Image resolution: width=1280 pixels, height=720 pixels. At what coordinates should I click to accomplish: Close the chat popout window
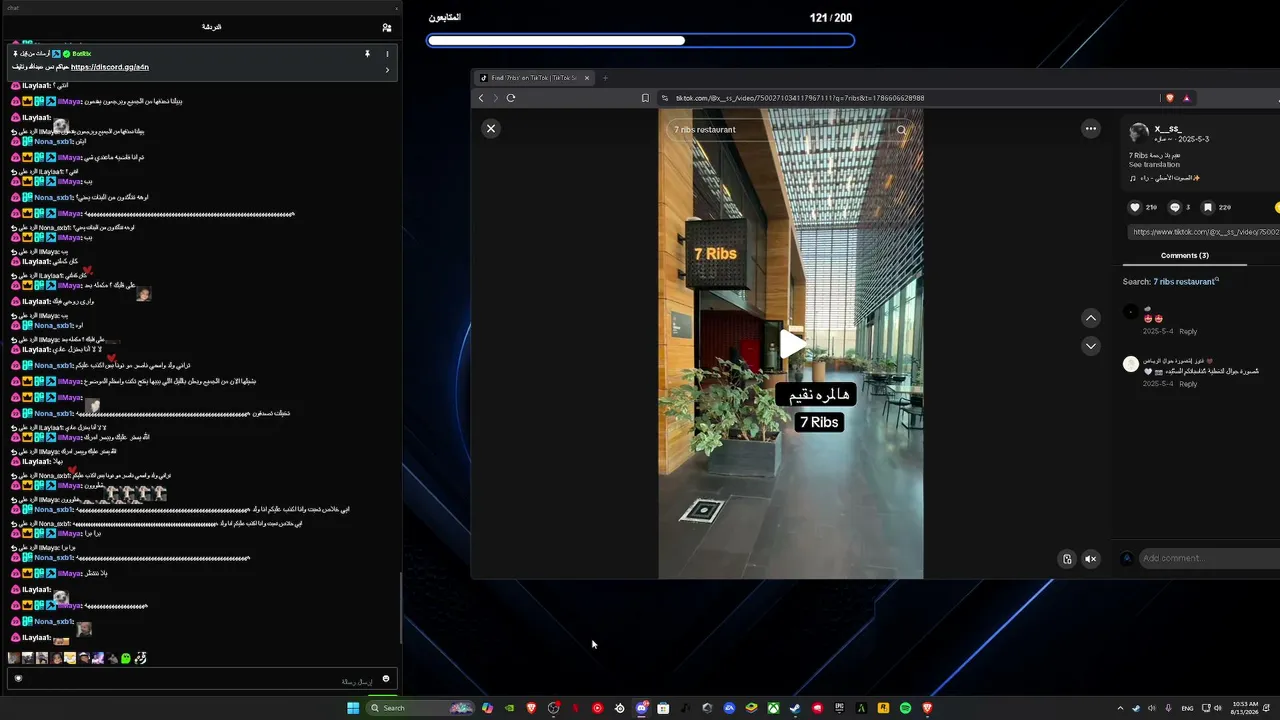(396, 8)
